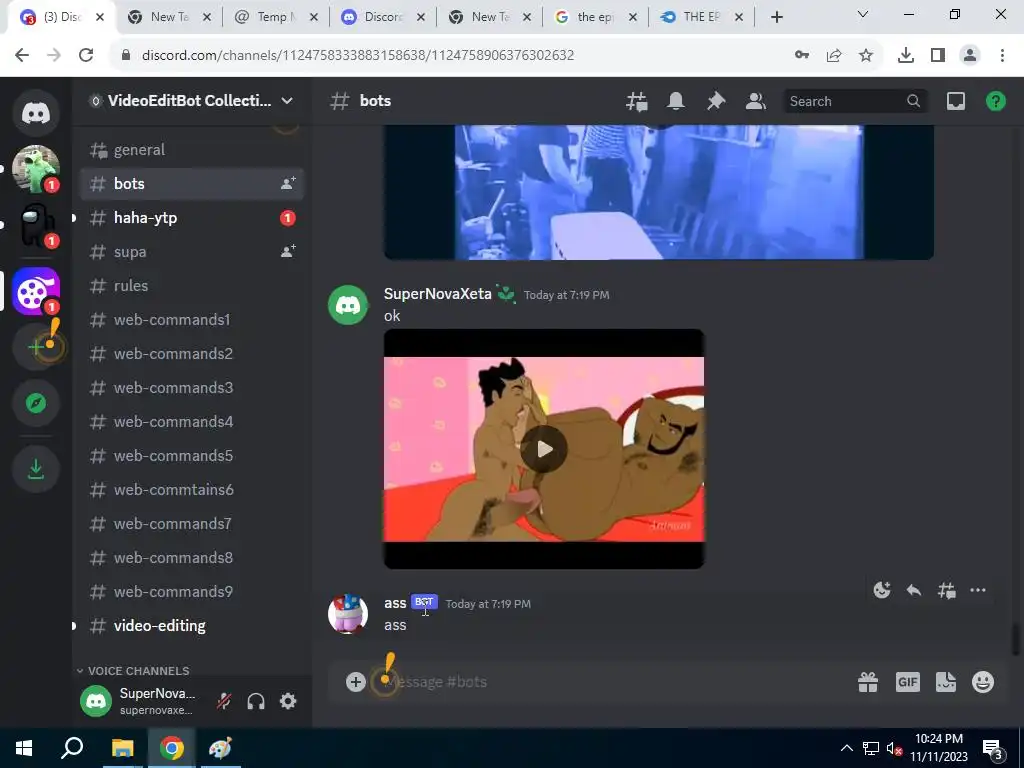Image resolution: width=1024 pixels, height=768 pixels.
Task: Open Discord direct messages home icon
Action: click(x=36, y=113)
